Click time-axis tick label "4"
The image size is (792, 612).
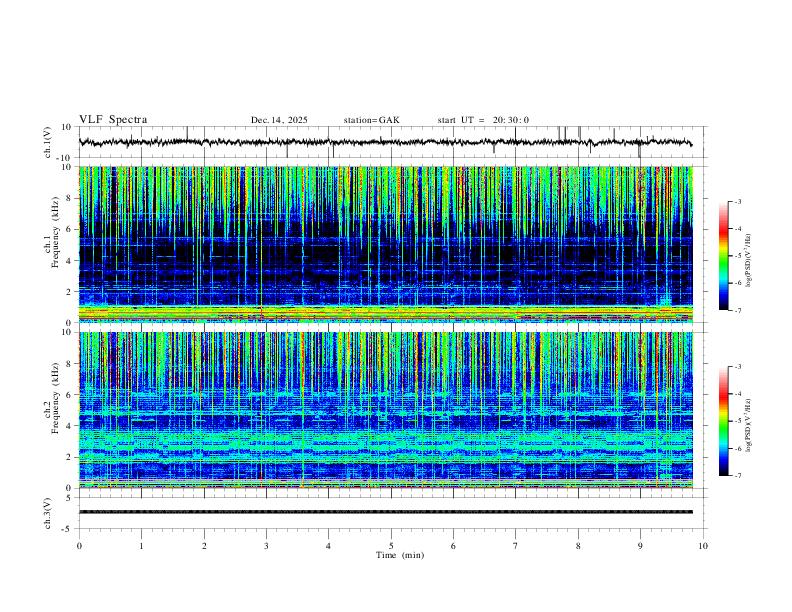(328, 546)
